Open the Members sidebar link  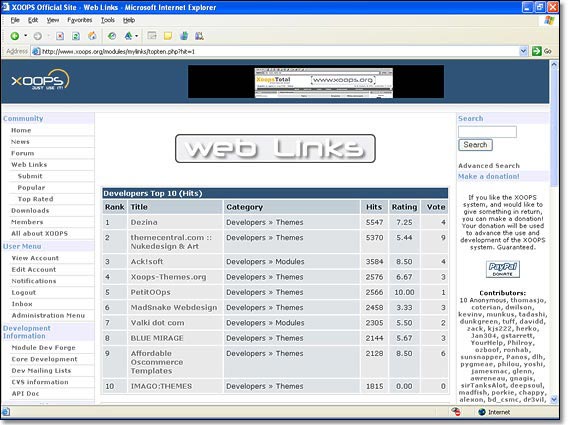tap(27, 222)
